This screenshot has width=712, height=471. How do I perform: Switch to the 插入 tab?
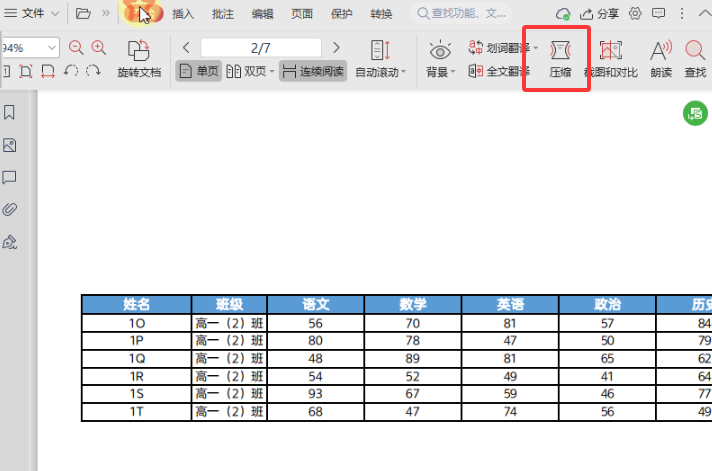pyautogui.click(x=183, y=14)
